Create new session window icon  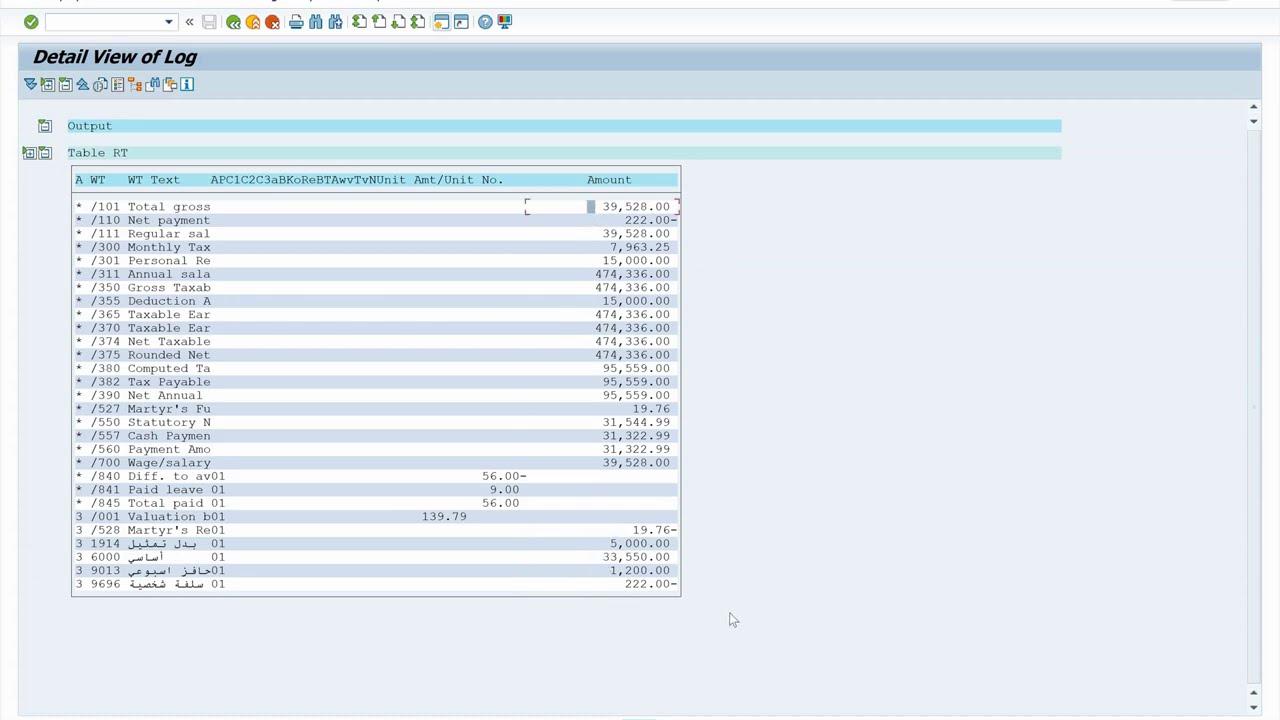[441, 22]
